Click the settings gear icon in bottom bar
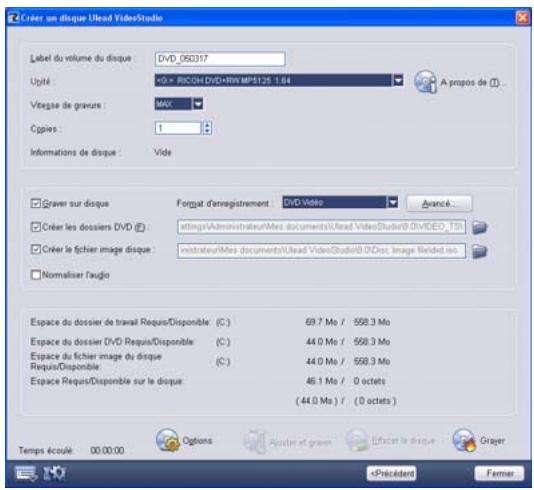 tap(54, 473)
